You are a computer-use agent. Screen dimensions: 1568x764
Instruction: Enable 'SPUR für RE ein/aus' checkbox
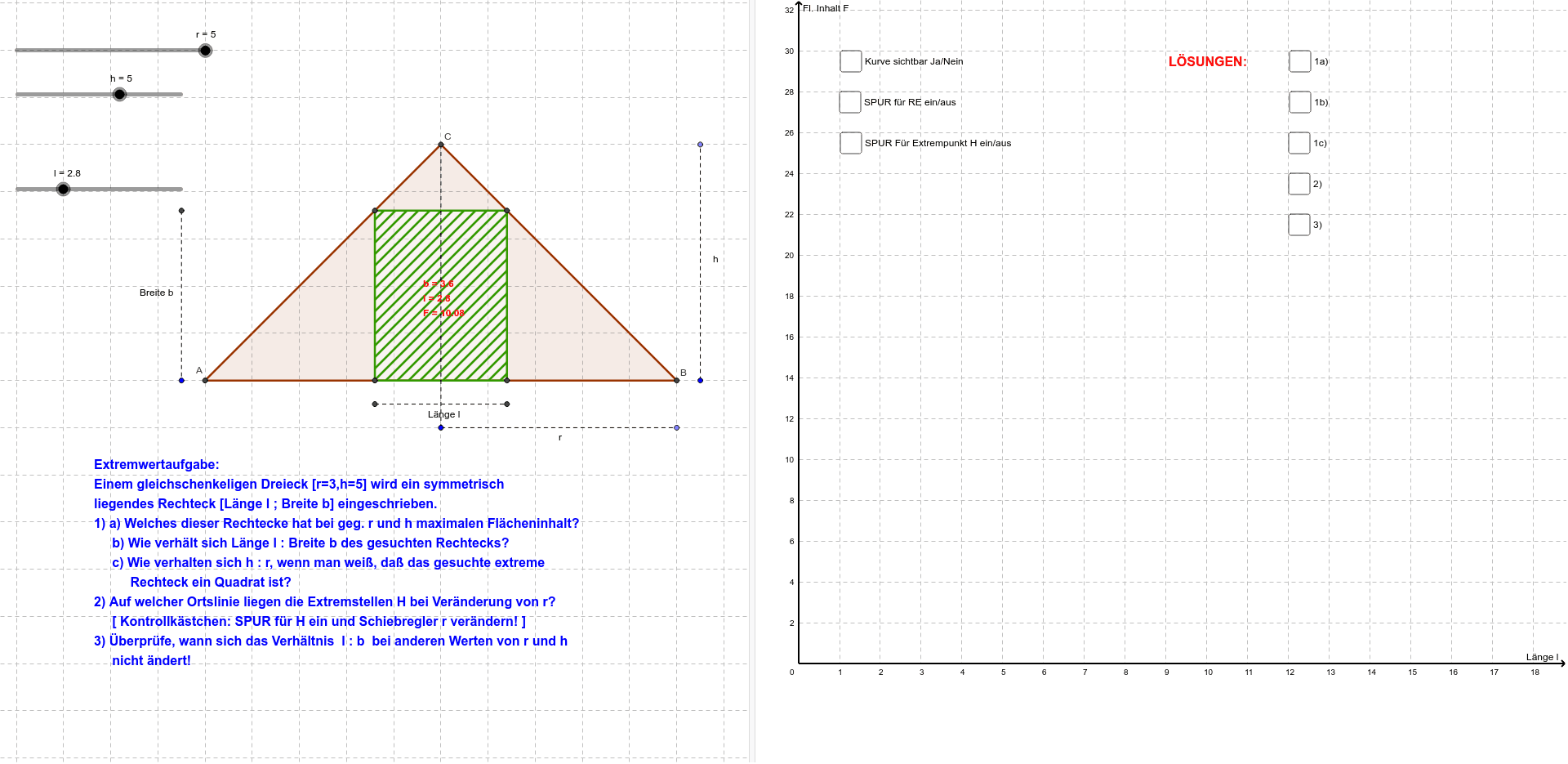pyautogui.click(x=850, y=102)
